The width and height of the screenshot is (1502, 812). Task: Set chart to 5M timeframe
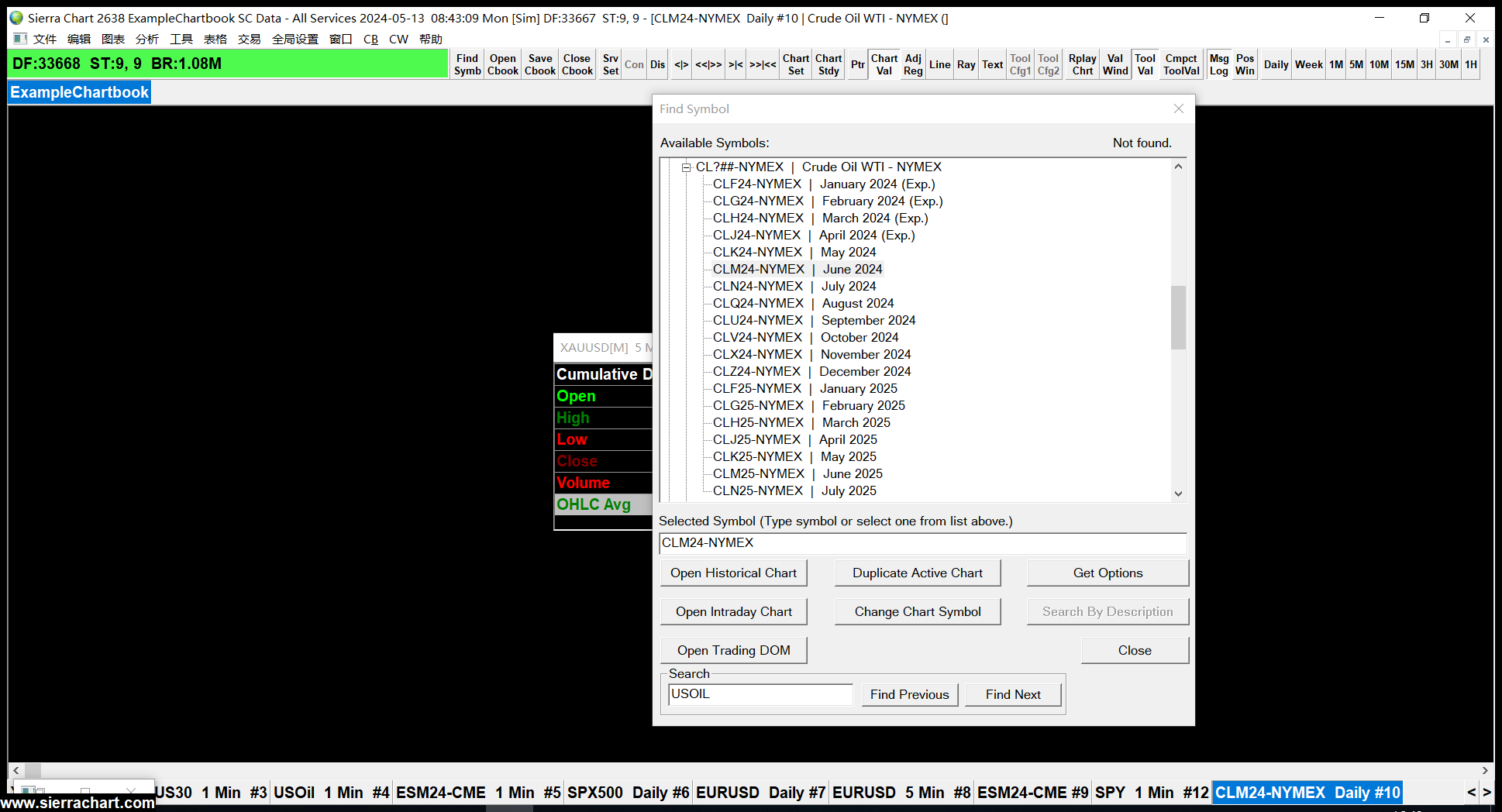(1356, 64)
